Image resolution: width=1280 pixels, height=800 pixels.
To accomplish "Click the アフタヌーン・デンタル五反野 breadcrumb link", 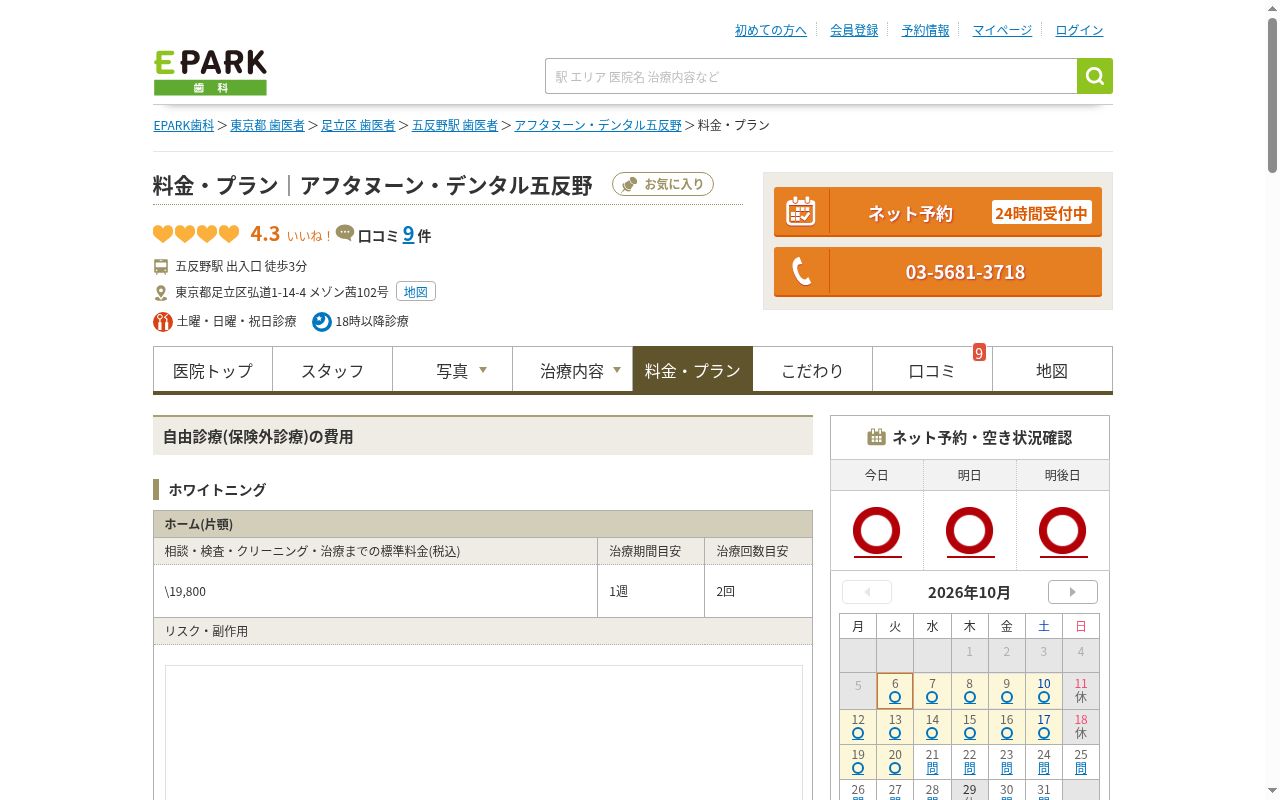I will (598, 125).
